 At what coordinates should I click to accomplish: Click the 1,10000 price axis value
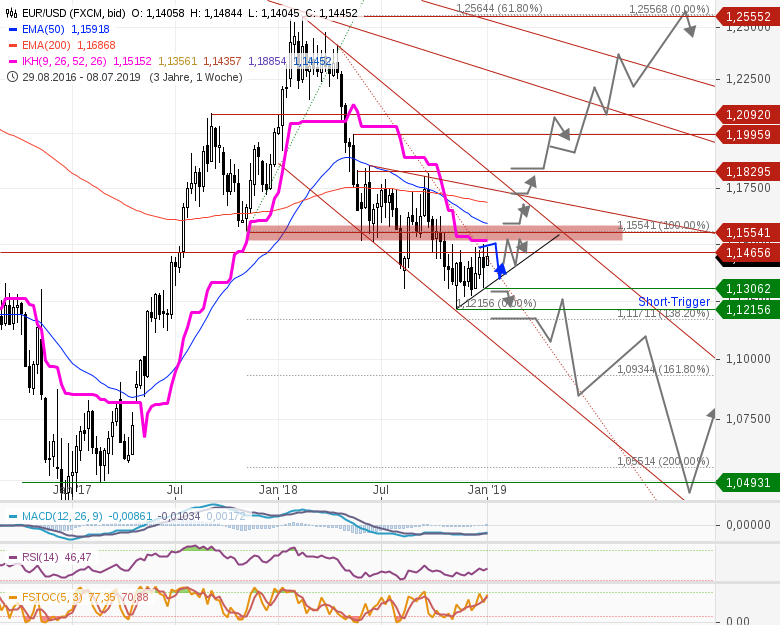748,359
